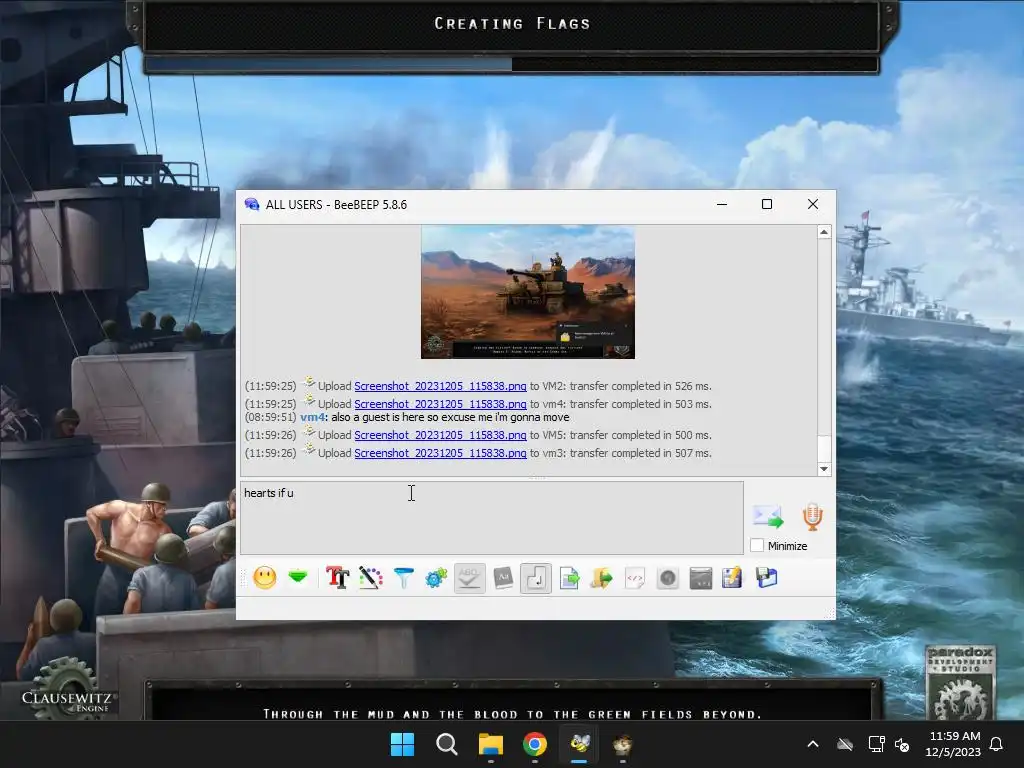Screen dimensions: 1024x768
Task: Toggle the send-on-Enter key button
Action: tap(536, 578)
